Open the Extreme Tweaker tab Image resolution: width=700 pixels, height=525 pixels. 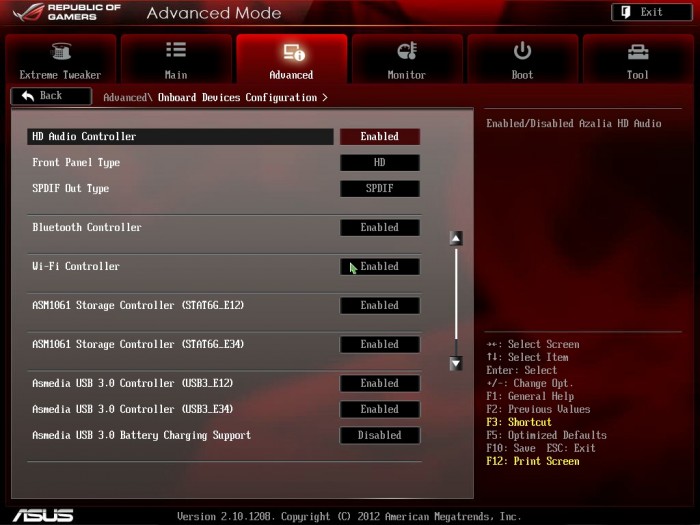pos(61,58)
